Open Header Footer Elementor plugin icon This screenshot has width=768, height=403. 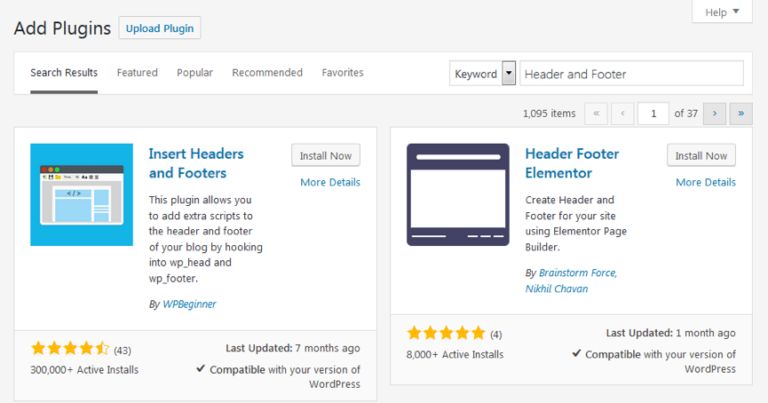[457, 194]
